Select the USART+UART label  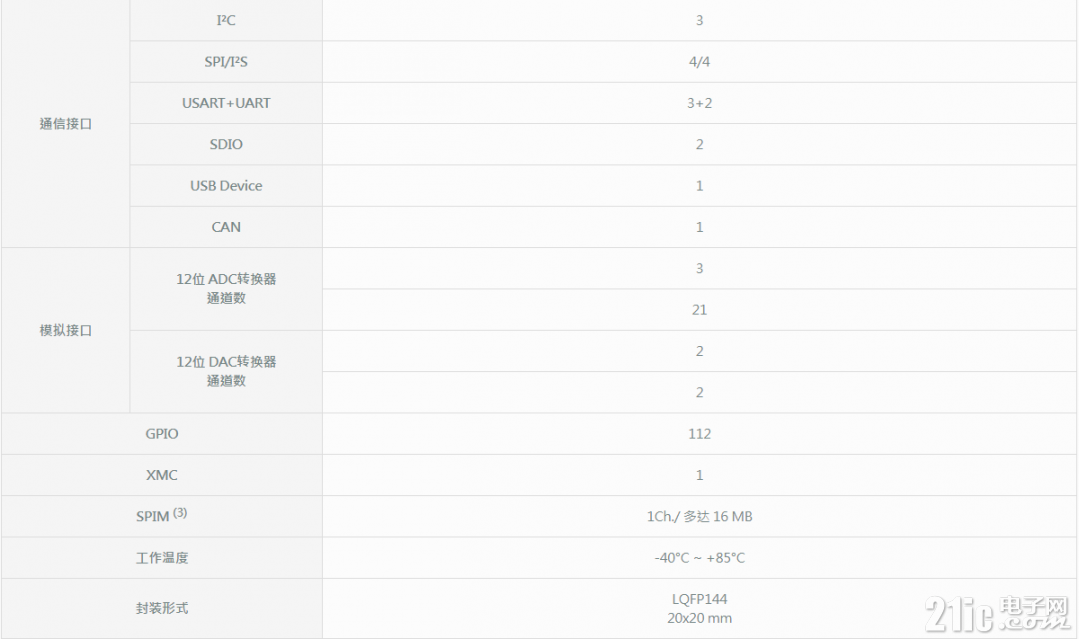click(x=226, y=103)
